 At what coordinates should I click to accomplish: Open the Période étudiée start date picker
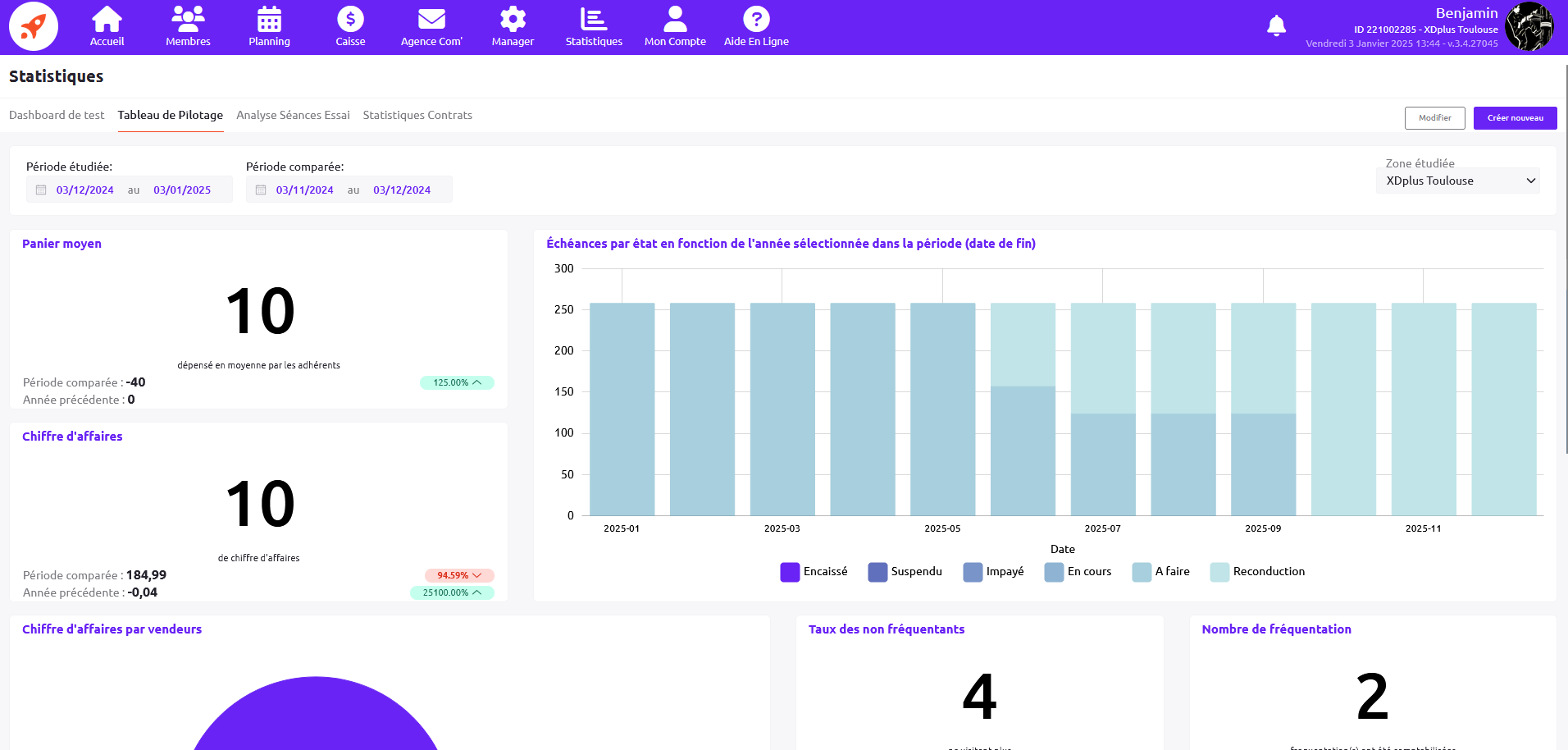pyautogui.click(x=84, y=190)
